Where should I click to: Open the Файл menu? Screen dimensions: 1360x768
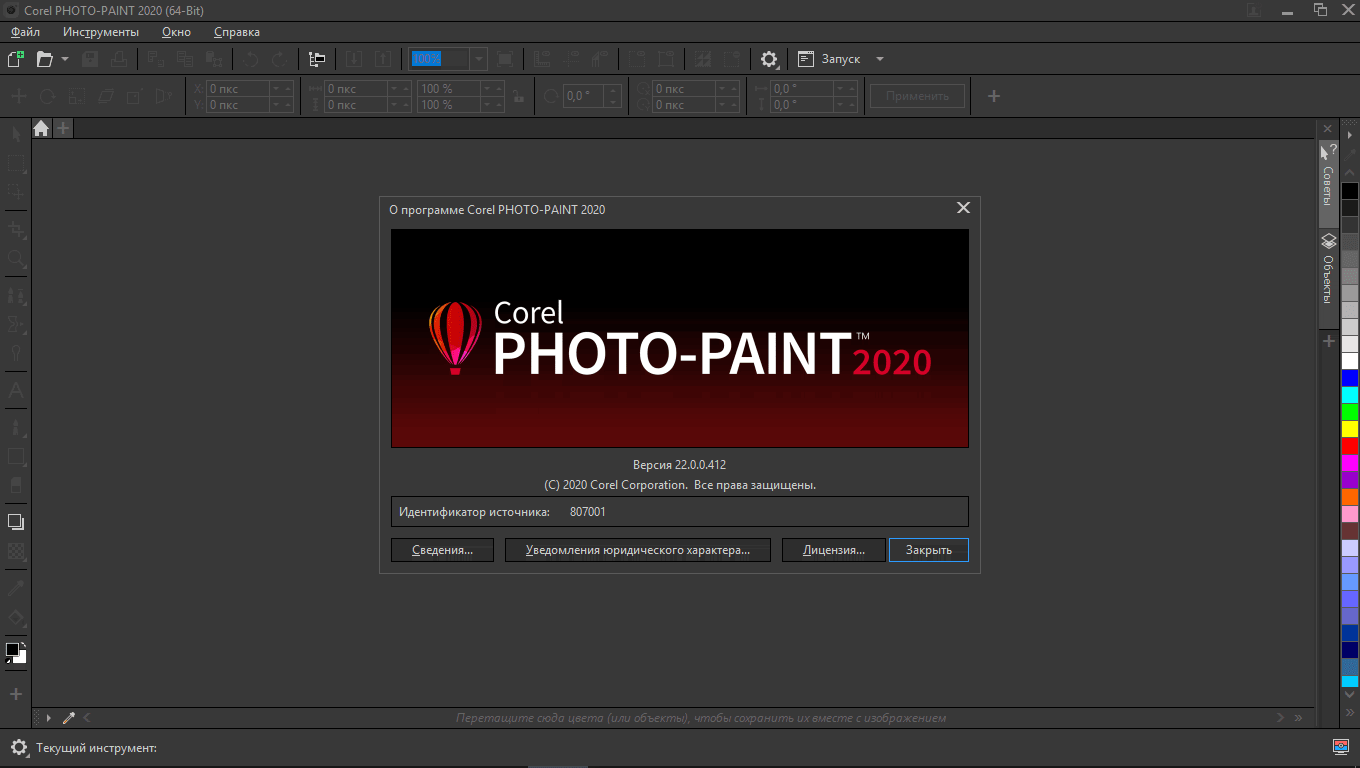point(25,32)
